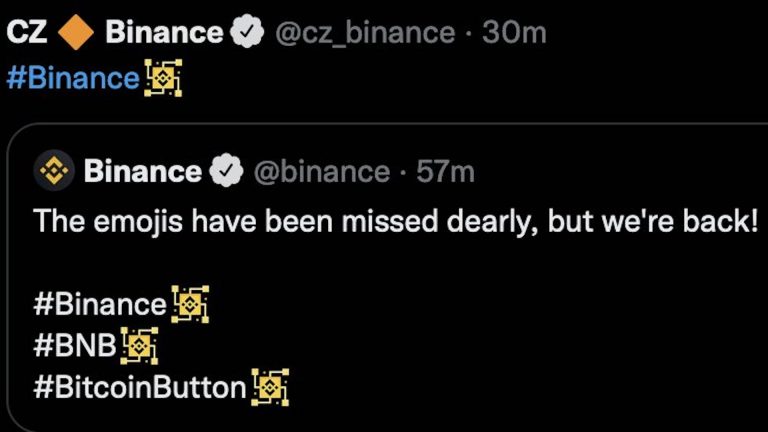Click the emoji next to #BitcoinButton
768x432 pixels.
(269, 388)
